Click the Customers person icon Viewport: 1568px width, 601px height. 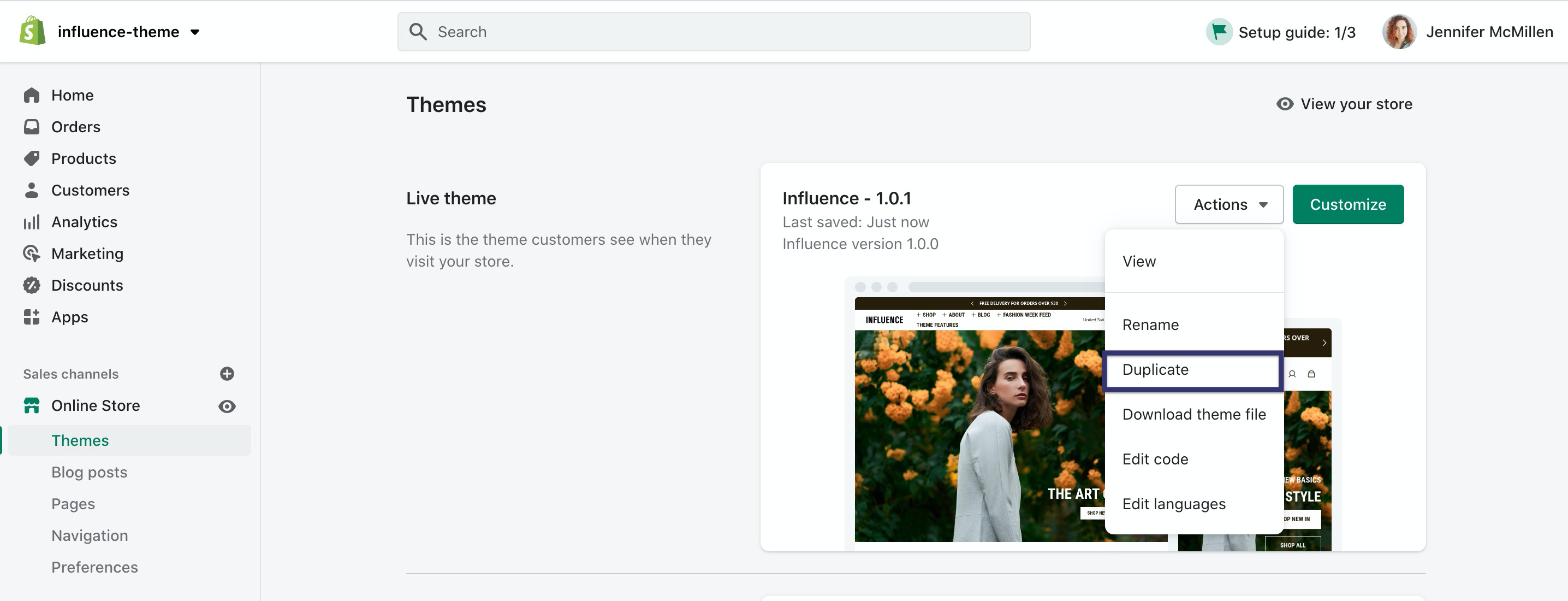tap(32, 190)
